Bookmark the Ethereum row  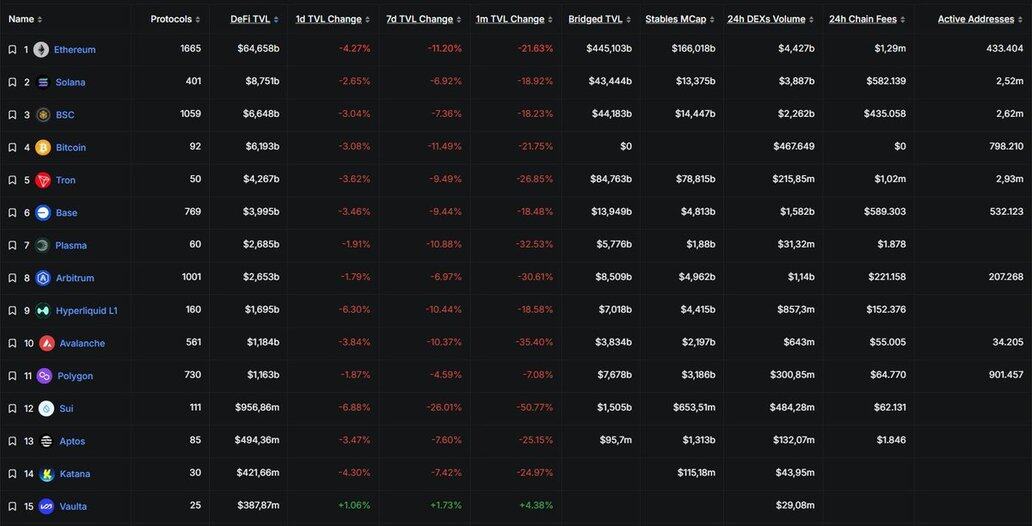tap(12, 50)
